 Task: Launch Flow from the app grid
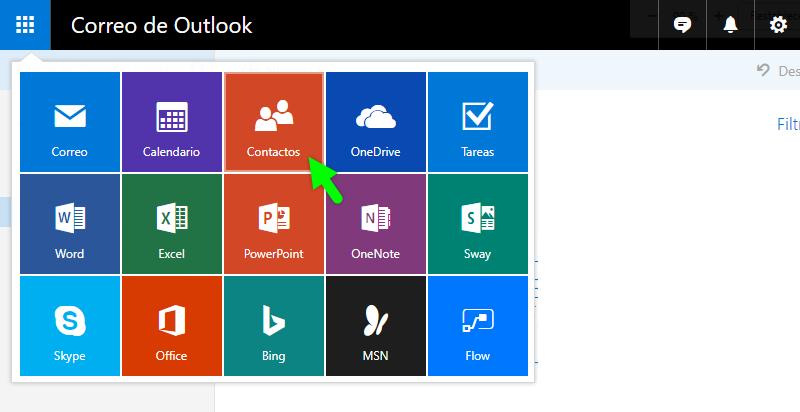477,325
